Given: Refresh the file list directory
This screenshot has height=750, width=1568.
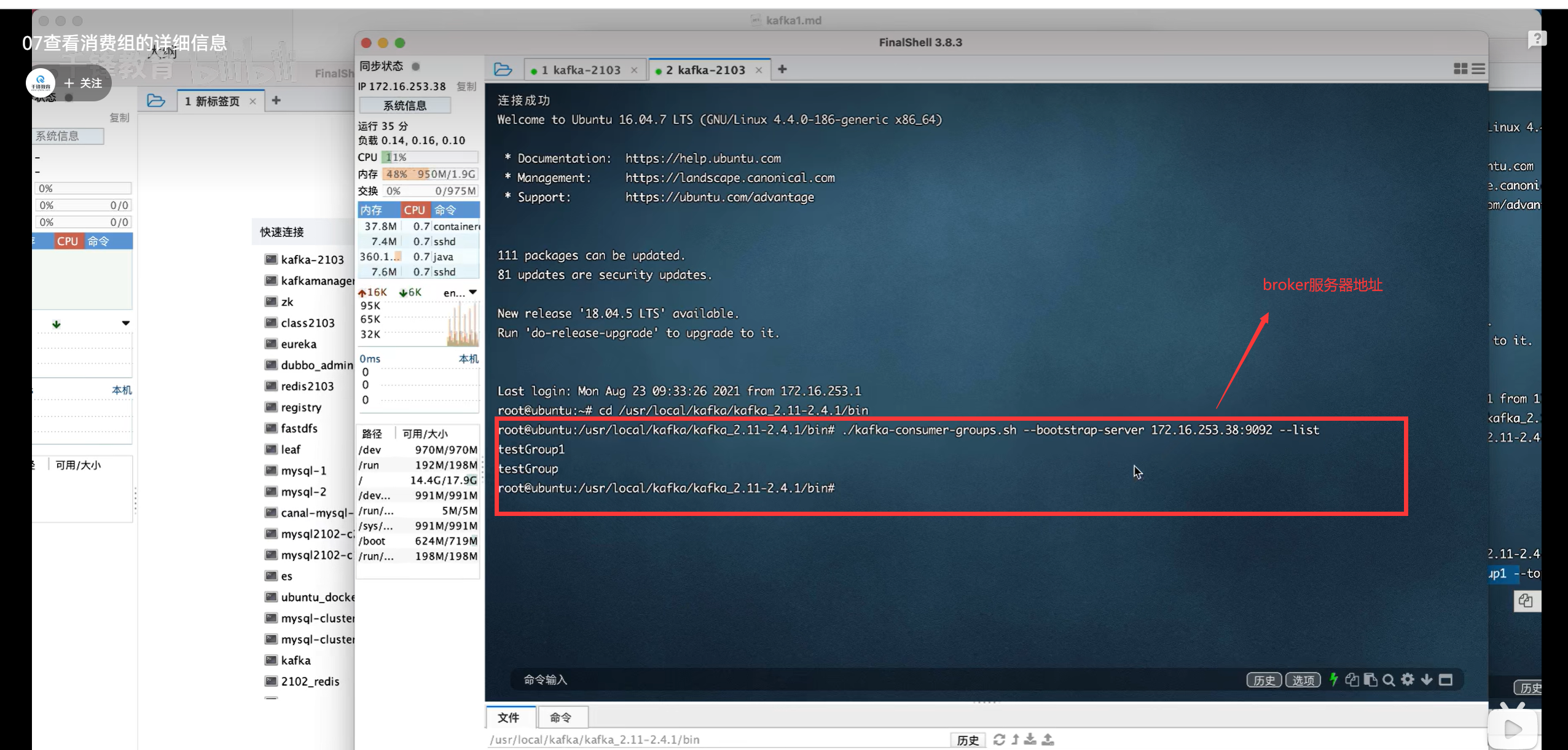Looking at the screenshot, I should [x=999, y=740].
